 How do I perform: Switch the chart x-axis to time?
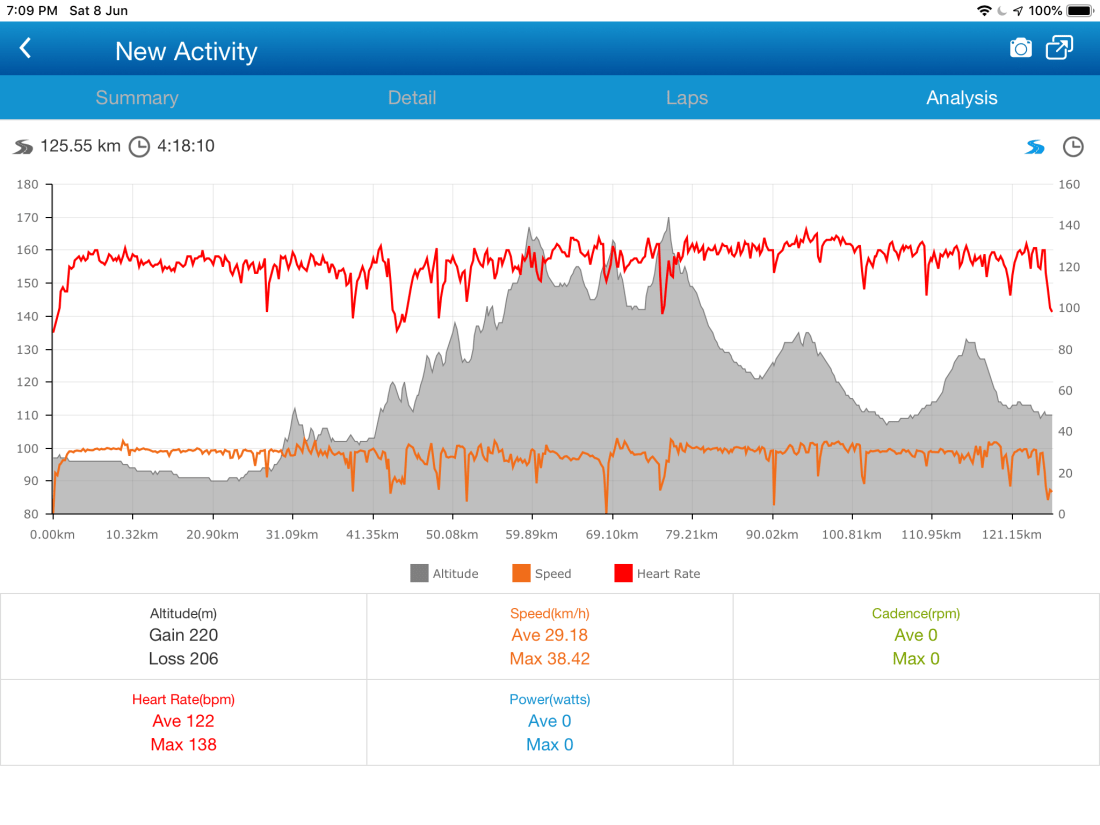(1072, 147)
